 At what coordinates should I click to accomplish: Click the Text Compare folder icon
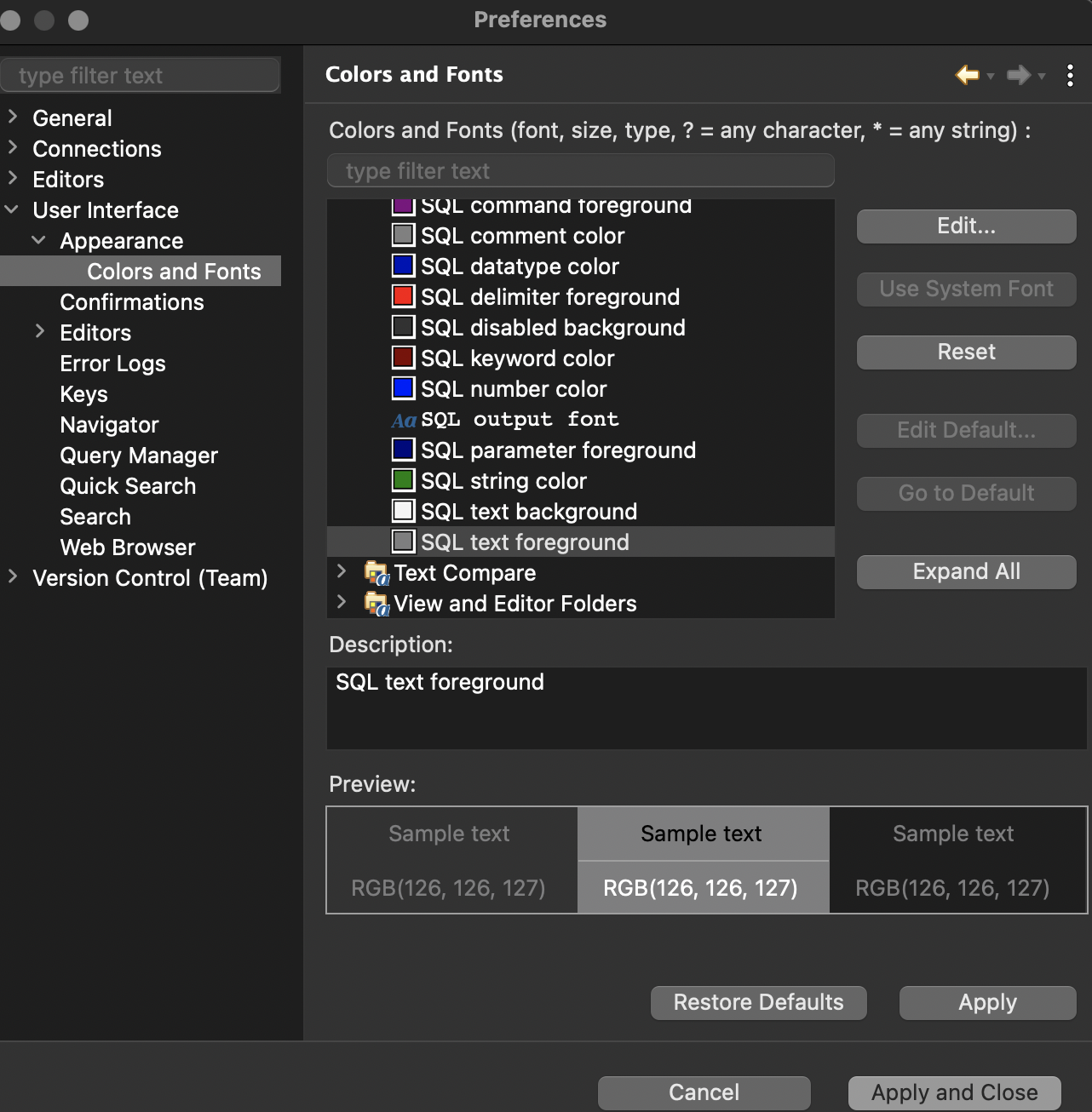(x=376, y=573)
